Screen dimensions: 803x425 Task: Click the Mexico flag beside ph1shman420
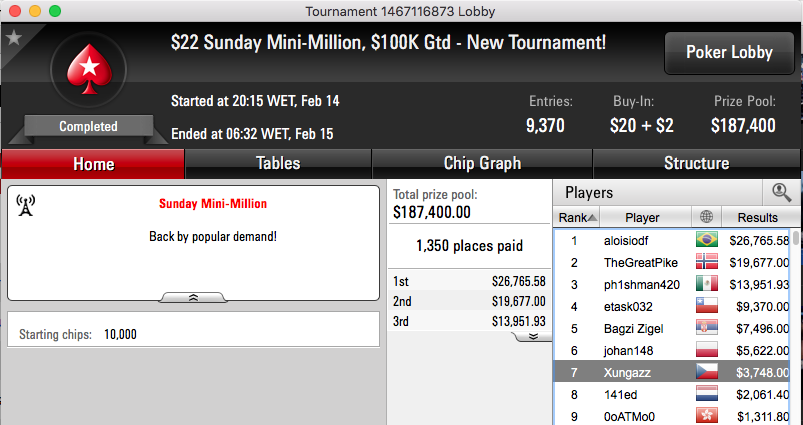click(707, 284)
